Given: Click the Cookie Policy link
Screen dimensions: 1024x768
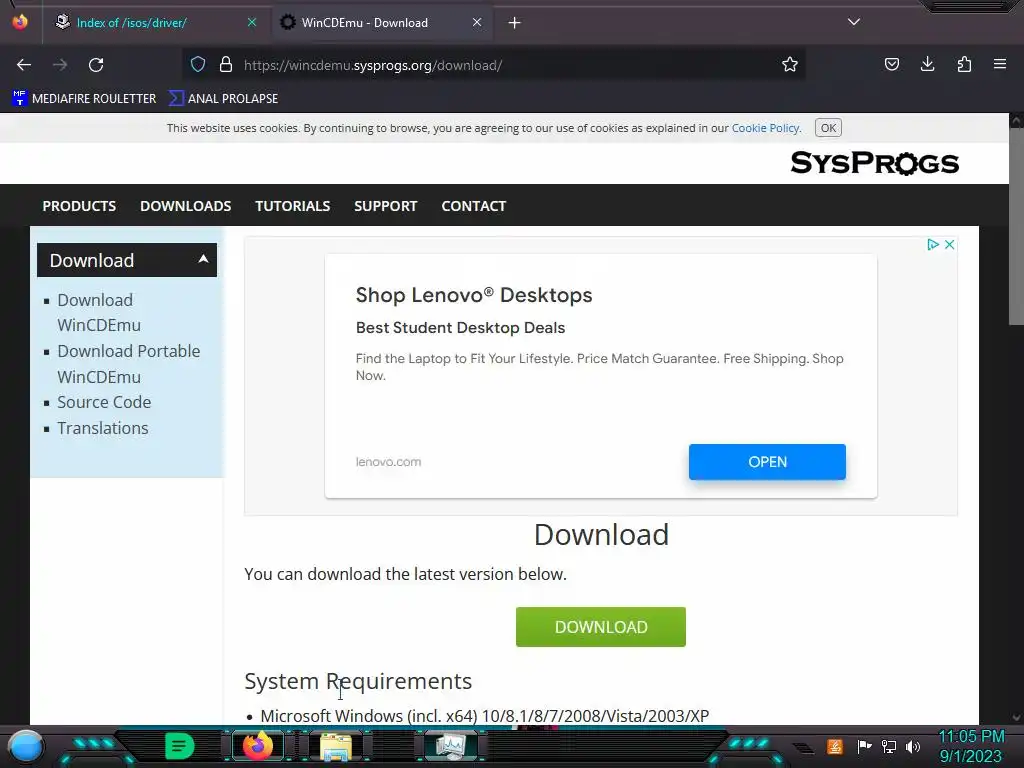Looking at the screenshot, I should click(x=765, y=128).
